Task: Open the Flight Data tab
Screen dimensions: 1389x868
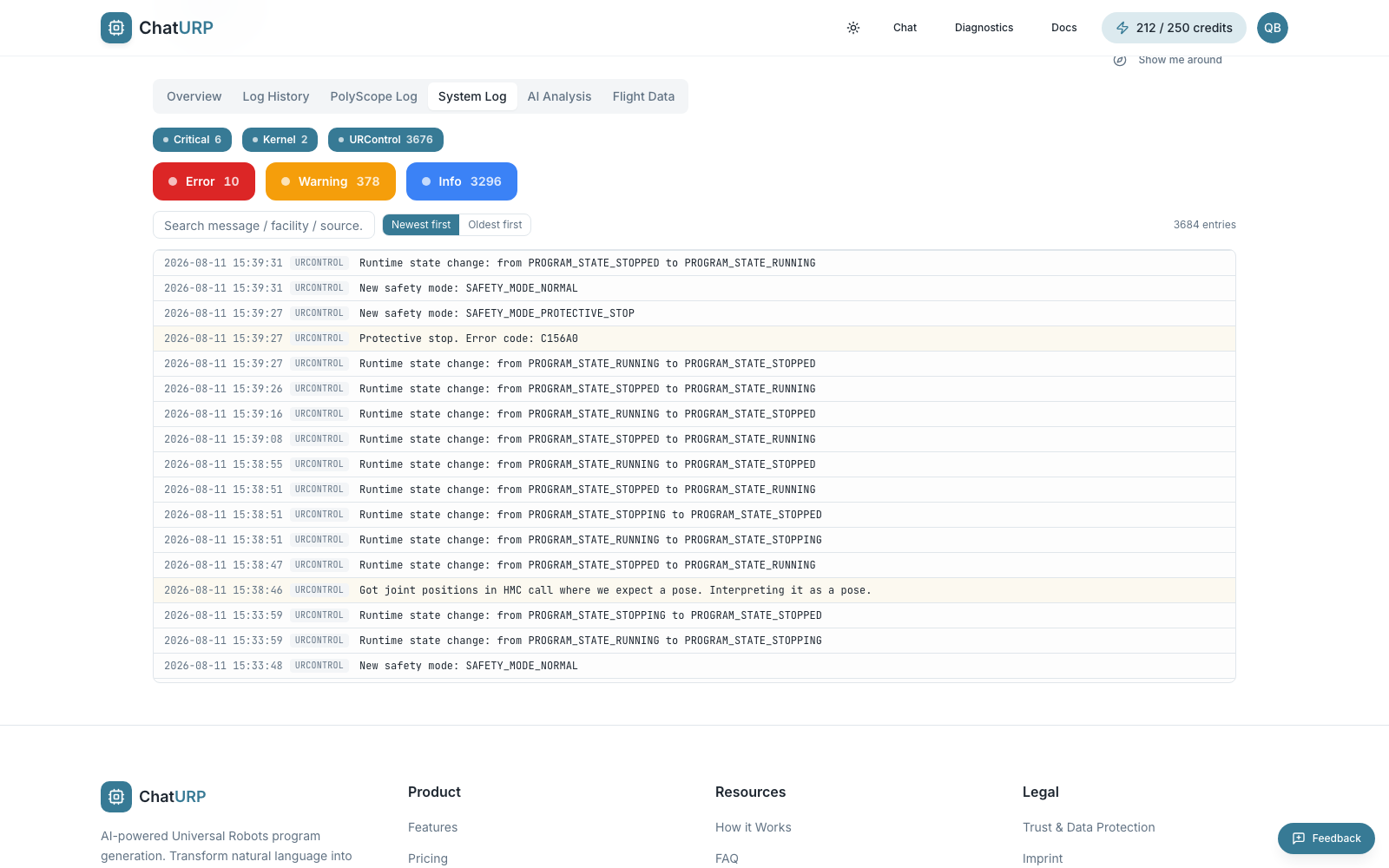Action: pos(643,96)
